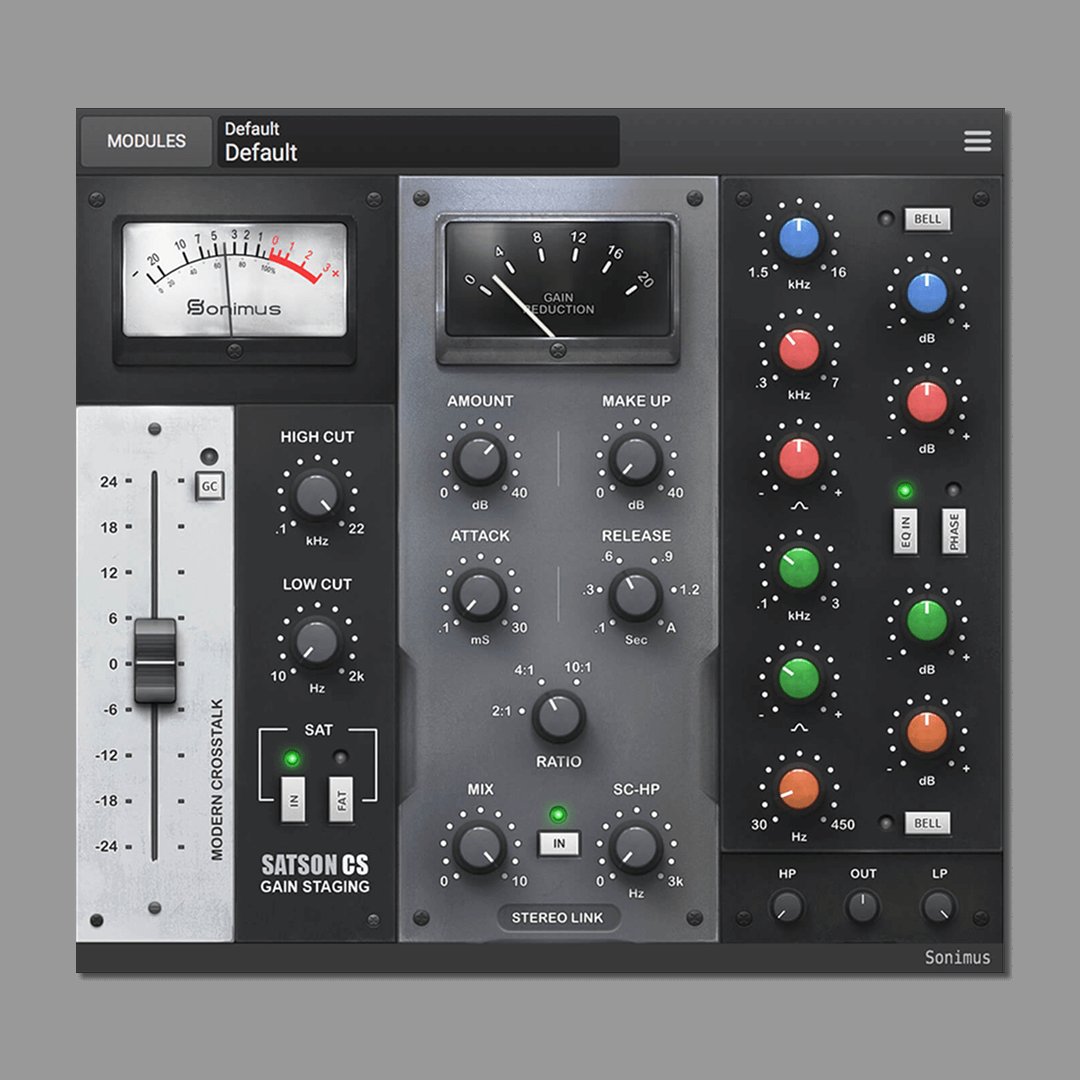The width and height of the screenshot is (1080, 1080).
Task: Click the MAKE UP gain knob
Action: (635, 459)
